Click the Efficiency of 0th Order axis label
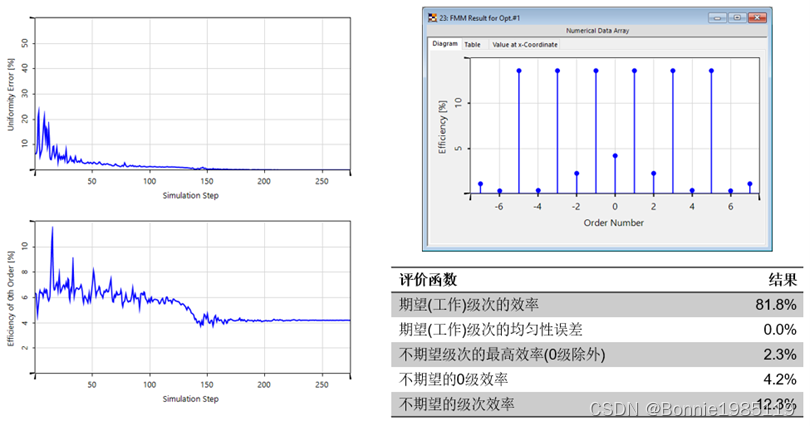Image resolution: width=810 pixels, height=426 pixels. pos(11,298)
